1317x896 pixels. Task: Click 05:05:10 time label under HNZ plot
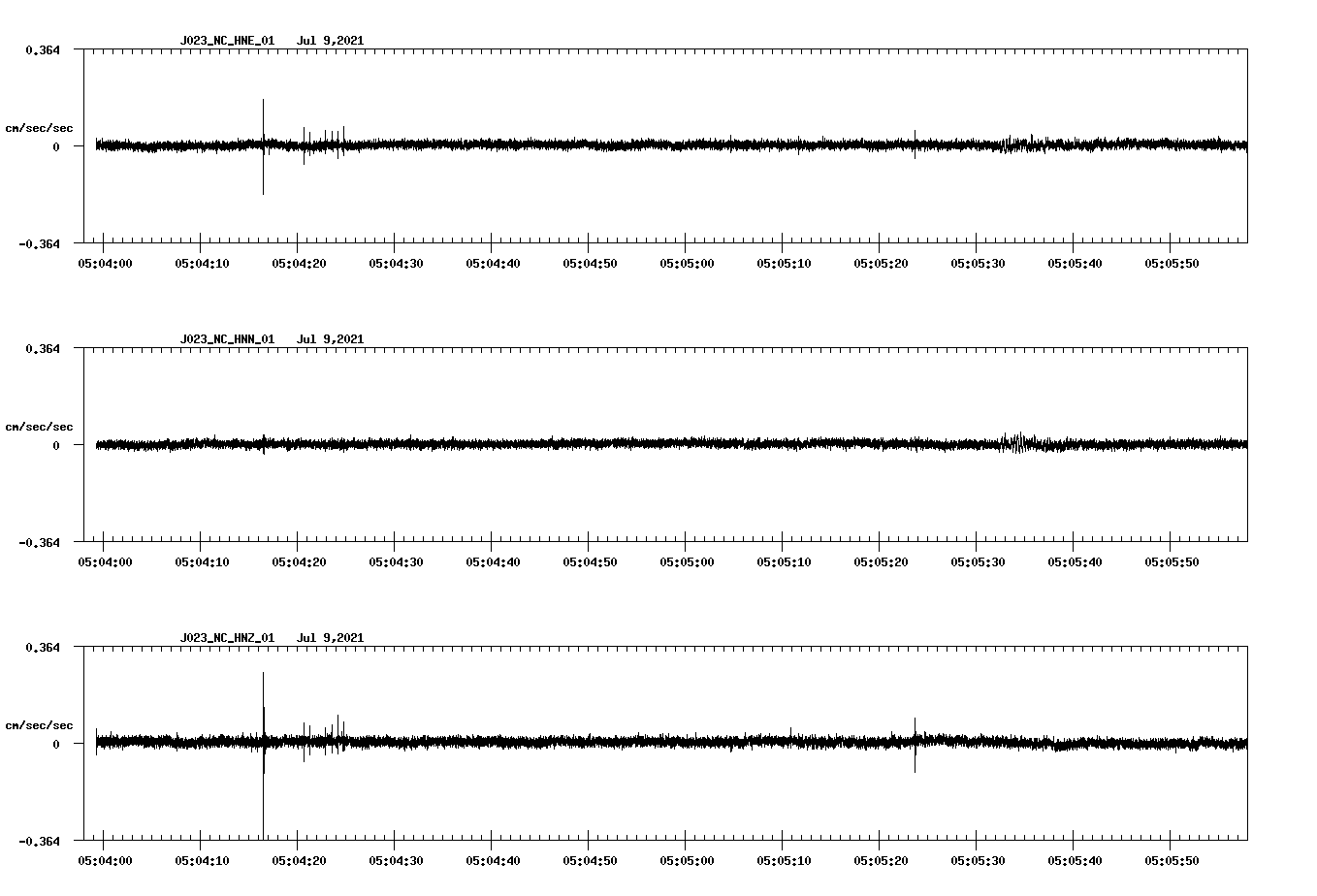click(783, 861)
